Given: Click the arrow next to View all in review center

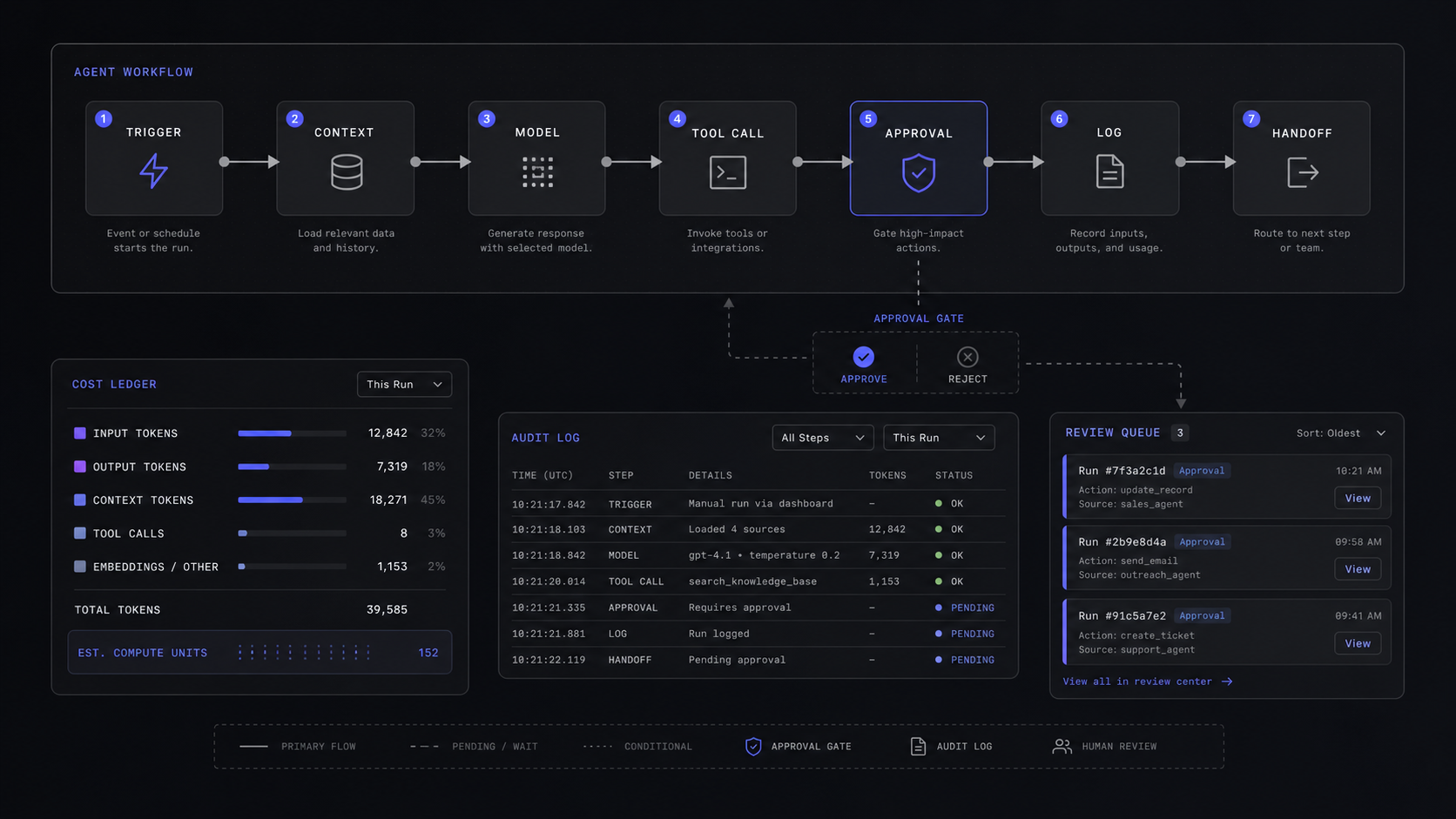Looking at the screenshot, I should click(x=1227, y=681).
